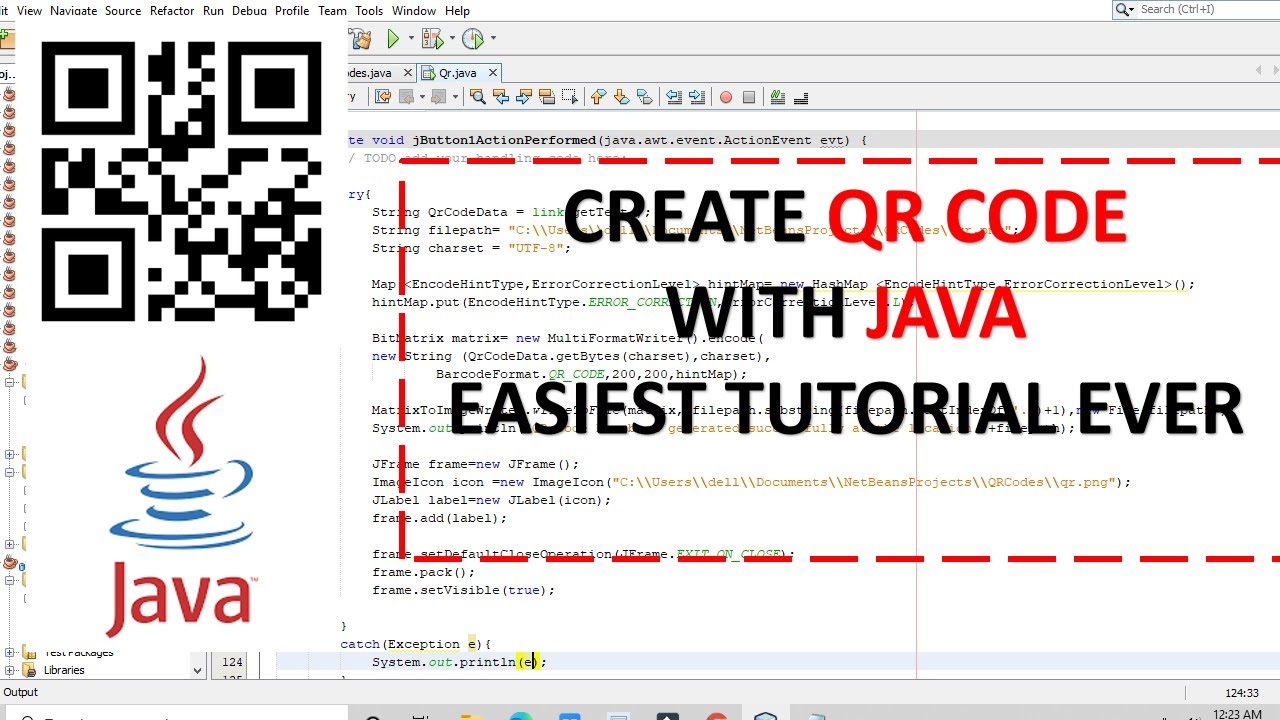This screenshot has width=1280, height=720.
Task: Click the Profile Project clock icon
Action: (473, 39)
